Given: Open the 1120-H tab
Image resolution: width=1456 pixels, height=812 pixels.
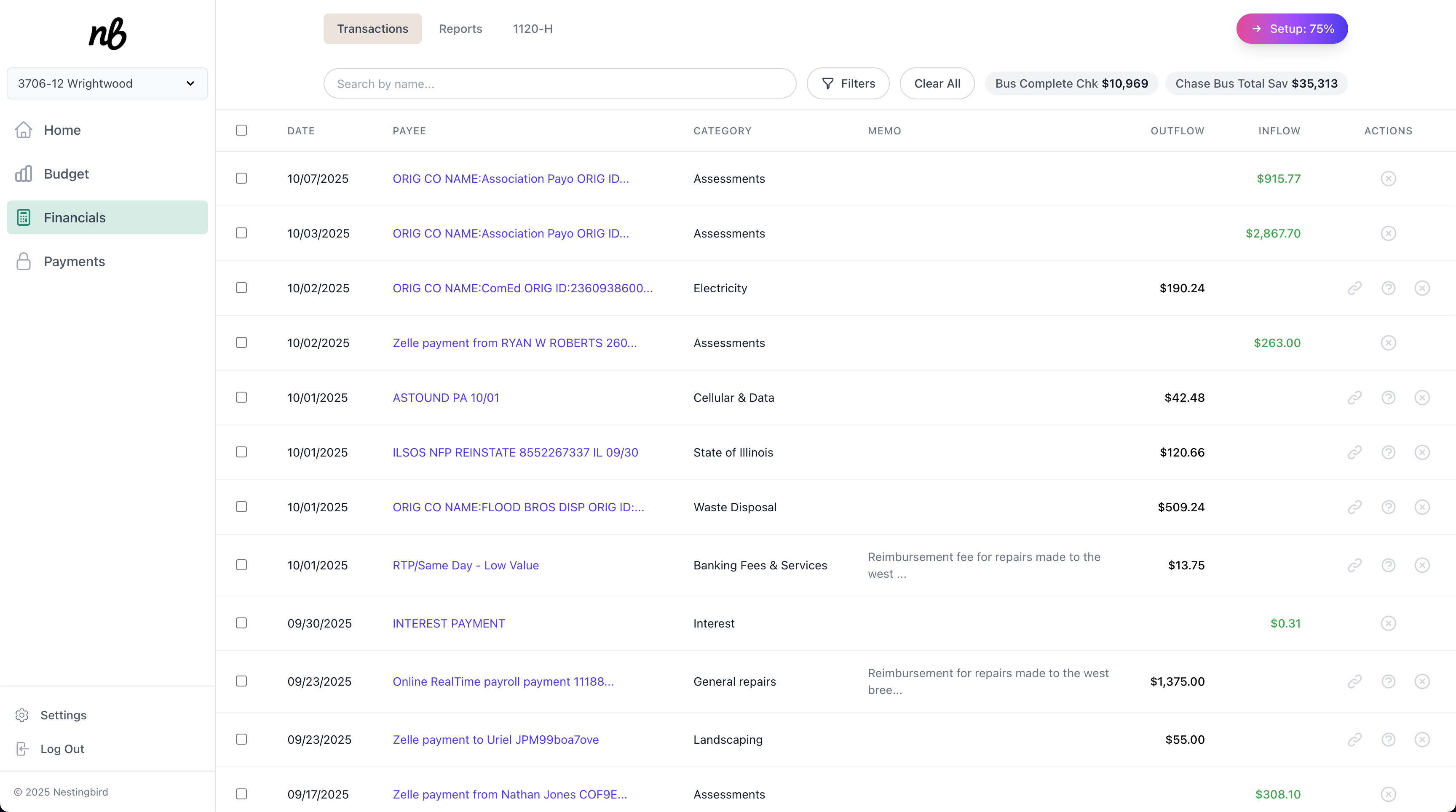Looking at the screenshot, I should [532, 28].
